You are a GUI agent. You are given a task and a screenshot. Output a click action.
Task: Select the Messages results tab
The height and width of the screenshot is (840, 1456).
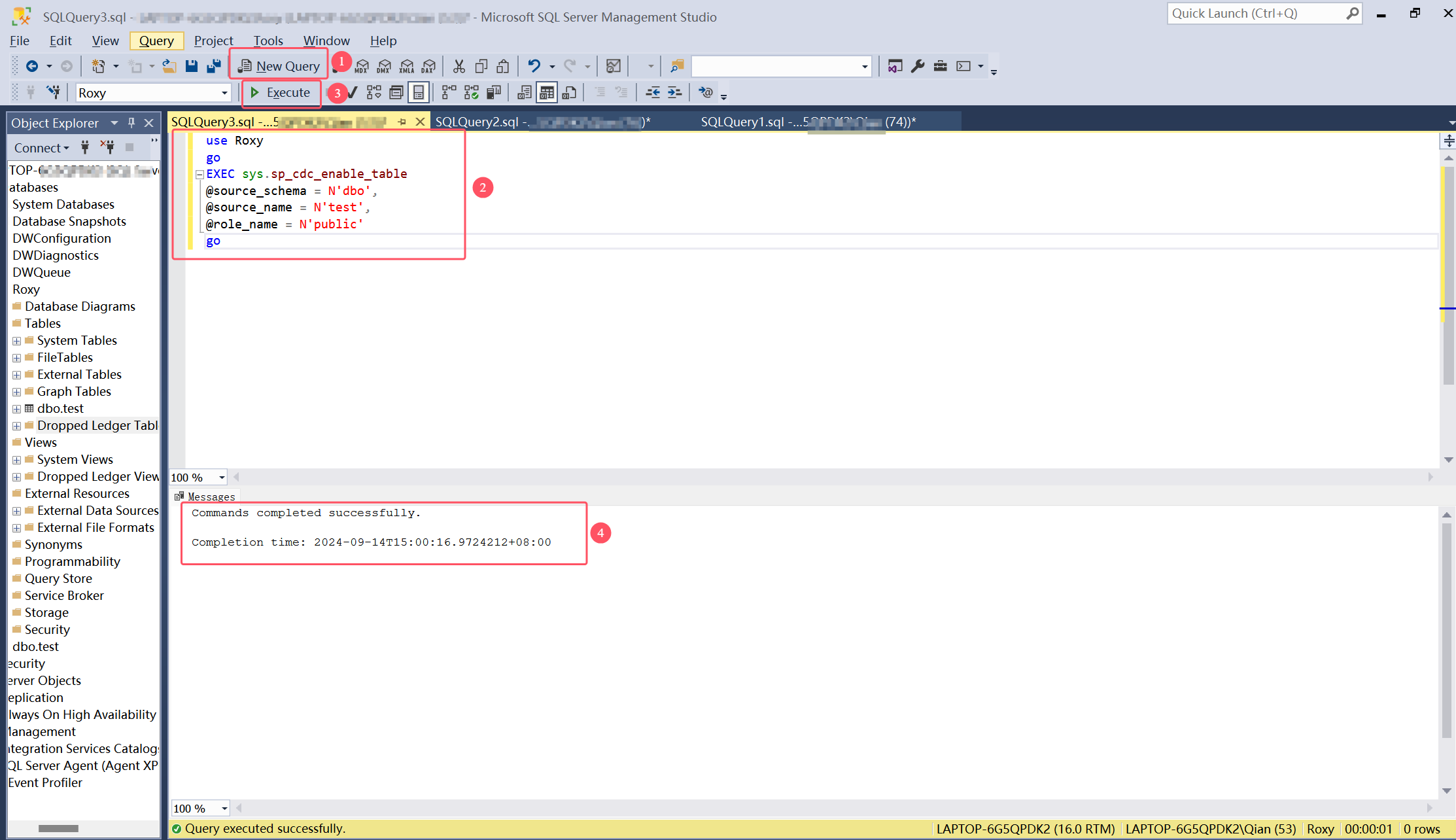click(205, 497)
